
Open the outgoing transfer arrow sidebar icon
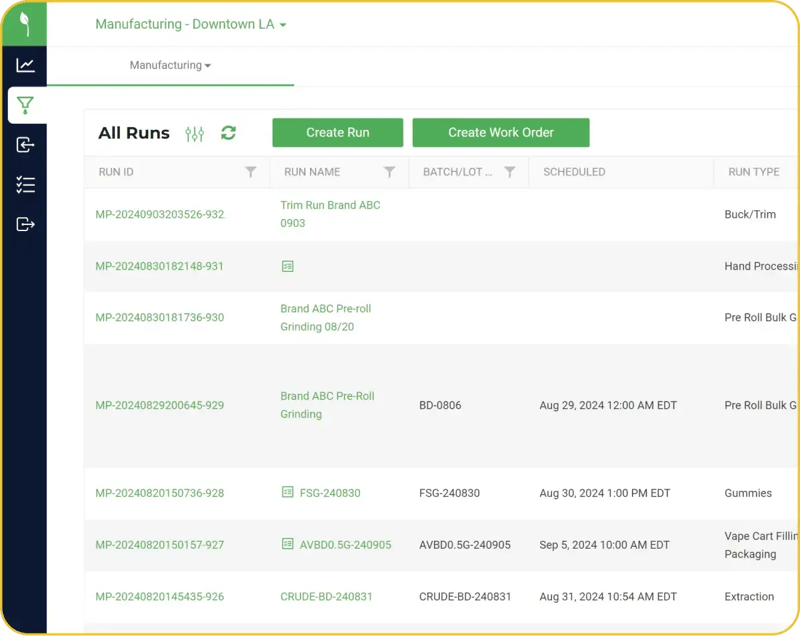[x=25, y=224]
